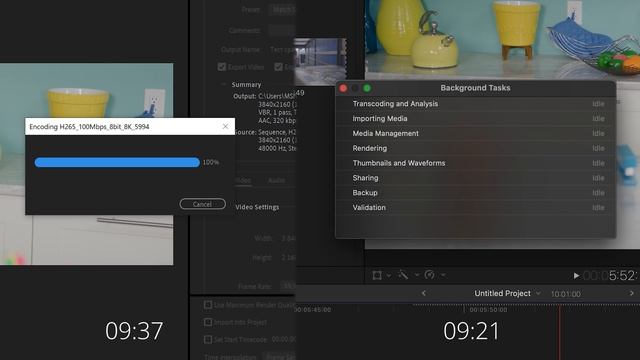
Task: Click the green zoom button on Background Tasks
Action: (367, 88)
